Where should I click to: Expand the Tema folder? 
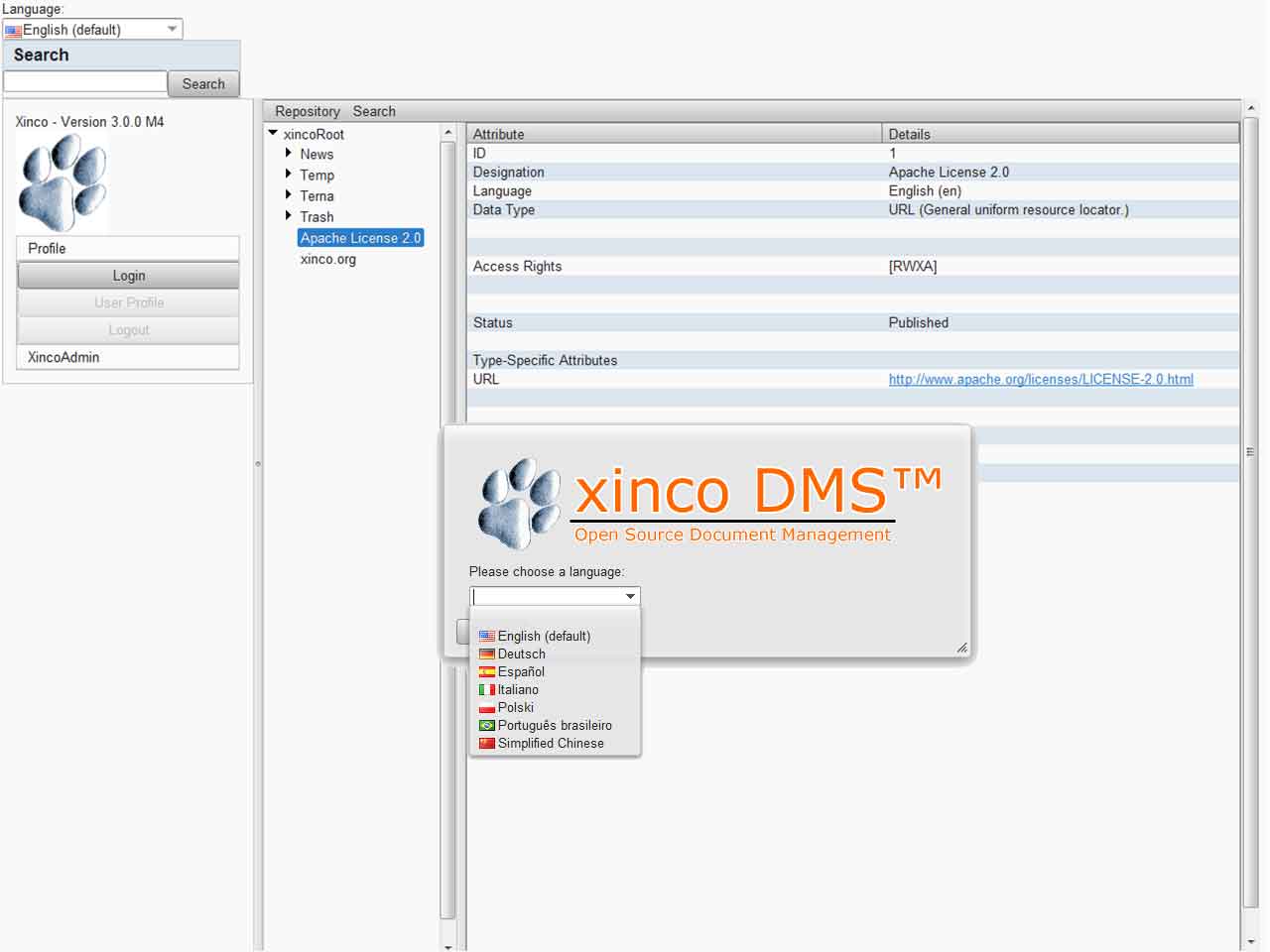pos(289,194)
